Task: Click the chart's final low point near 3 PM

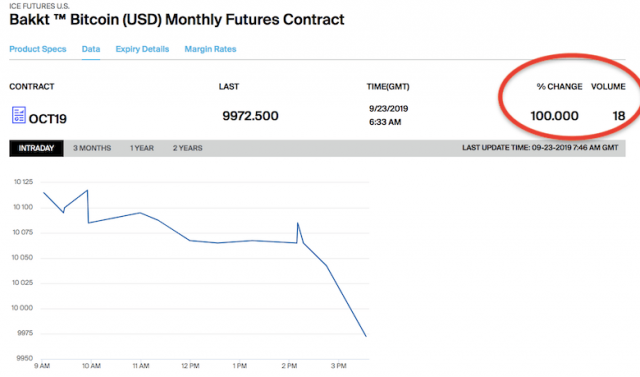Action: (x=366, y=336)
